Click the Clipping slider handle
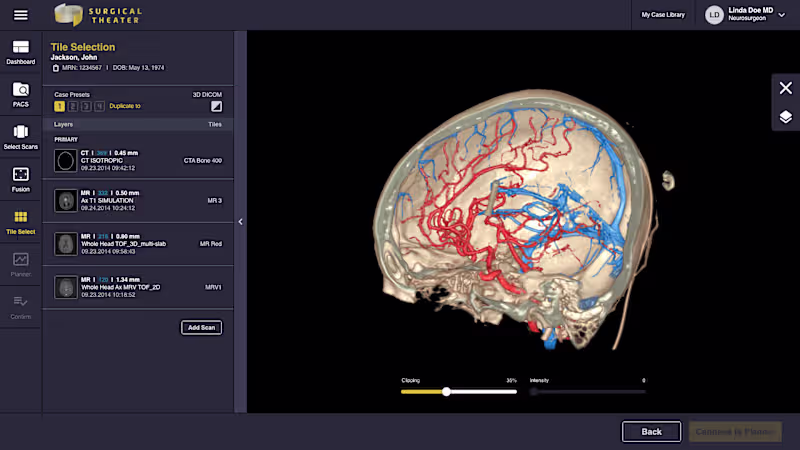This screenshot has height=450, width=800. [446, 392]
